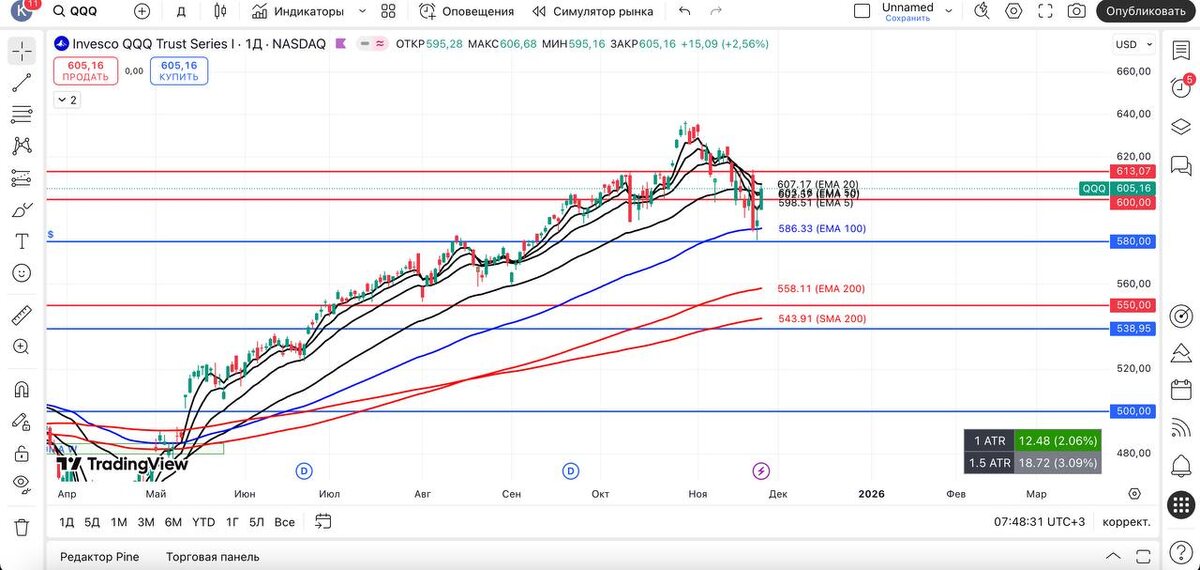Open timezone menu 07:48:31 UTC+3

point(1040,522)
